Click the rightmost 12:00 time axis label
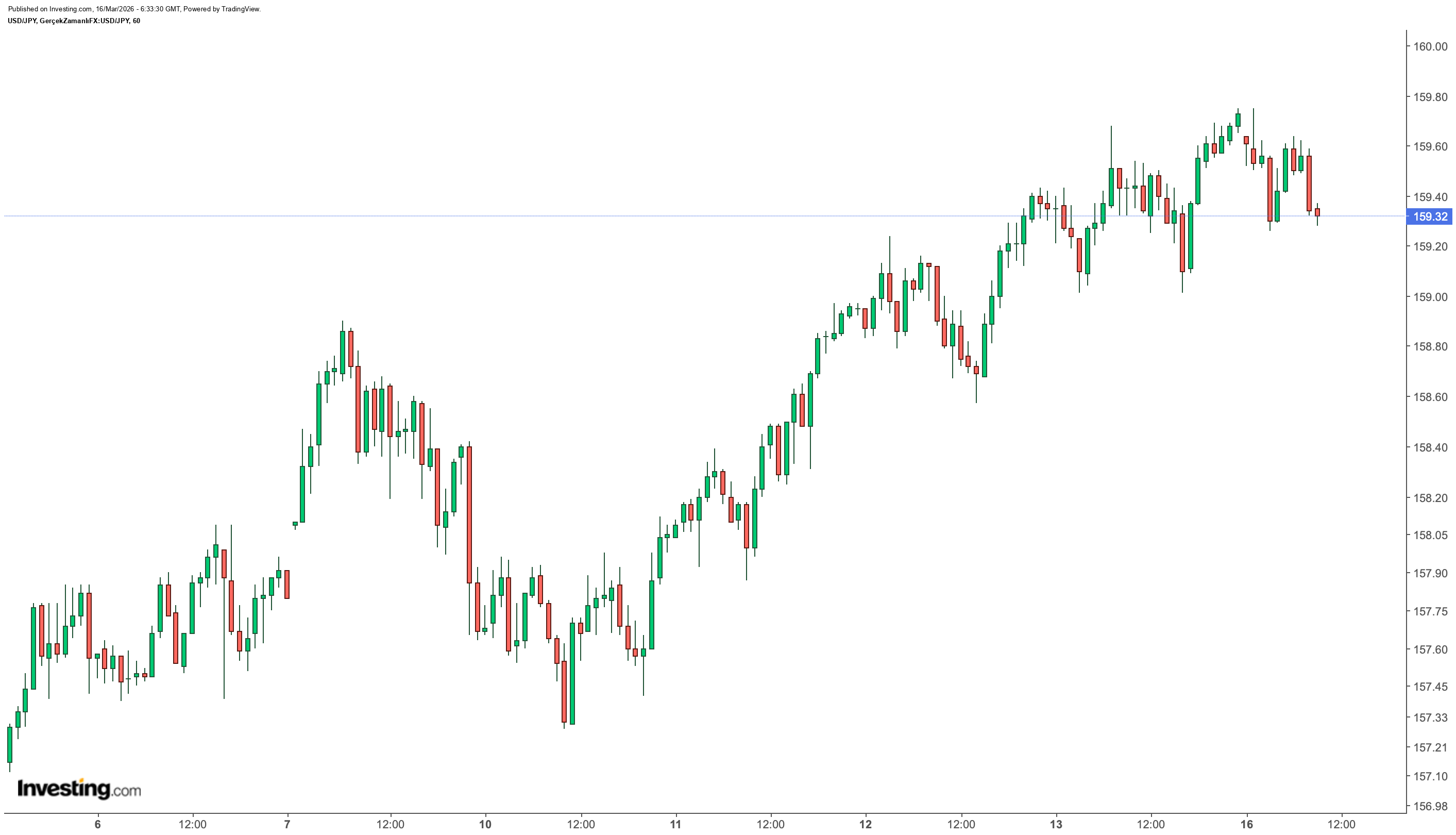Viewport: 1456px width, 835px height. tap(1341, 824)
